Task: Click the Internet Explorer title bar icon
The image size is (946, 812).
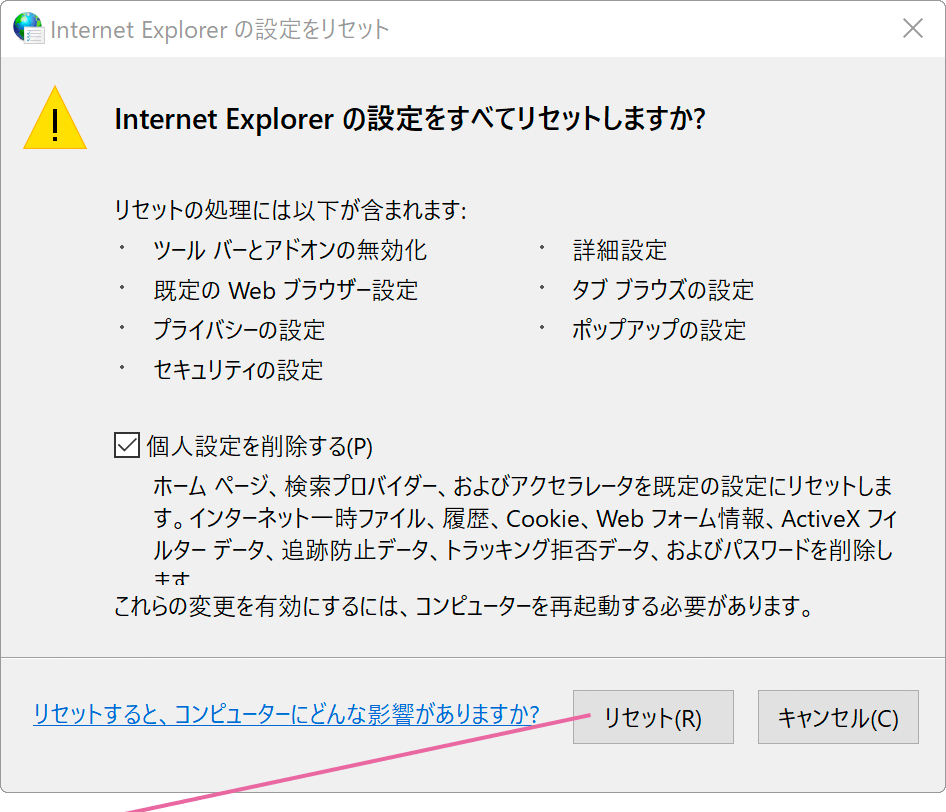Action: (x=28, y=28)
